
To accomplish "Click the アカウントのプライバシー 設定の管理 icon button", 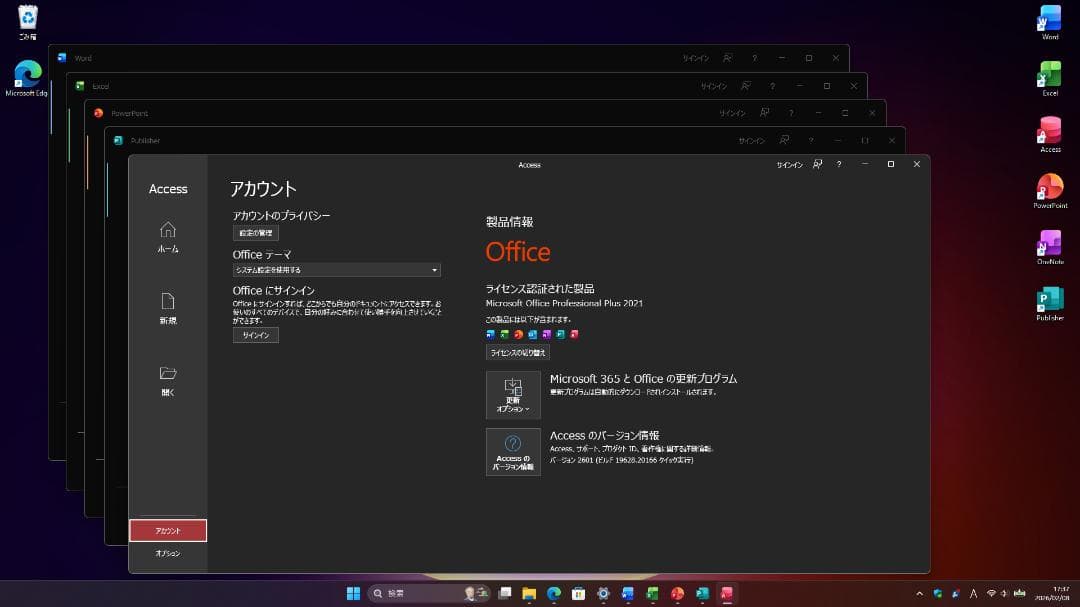I will click(255, 232).
